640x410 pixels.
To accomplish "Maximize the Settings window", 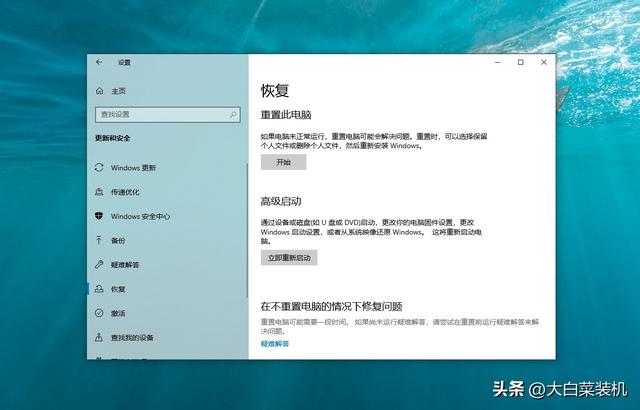I will pos(521,62).
